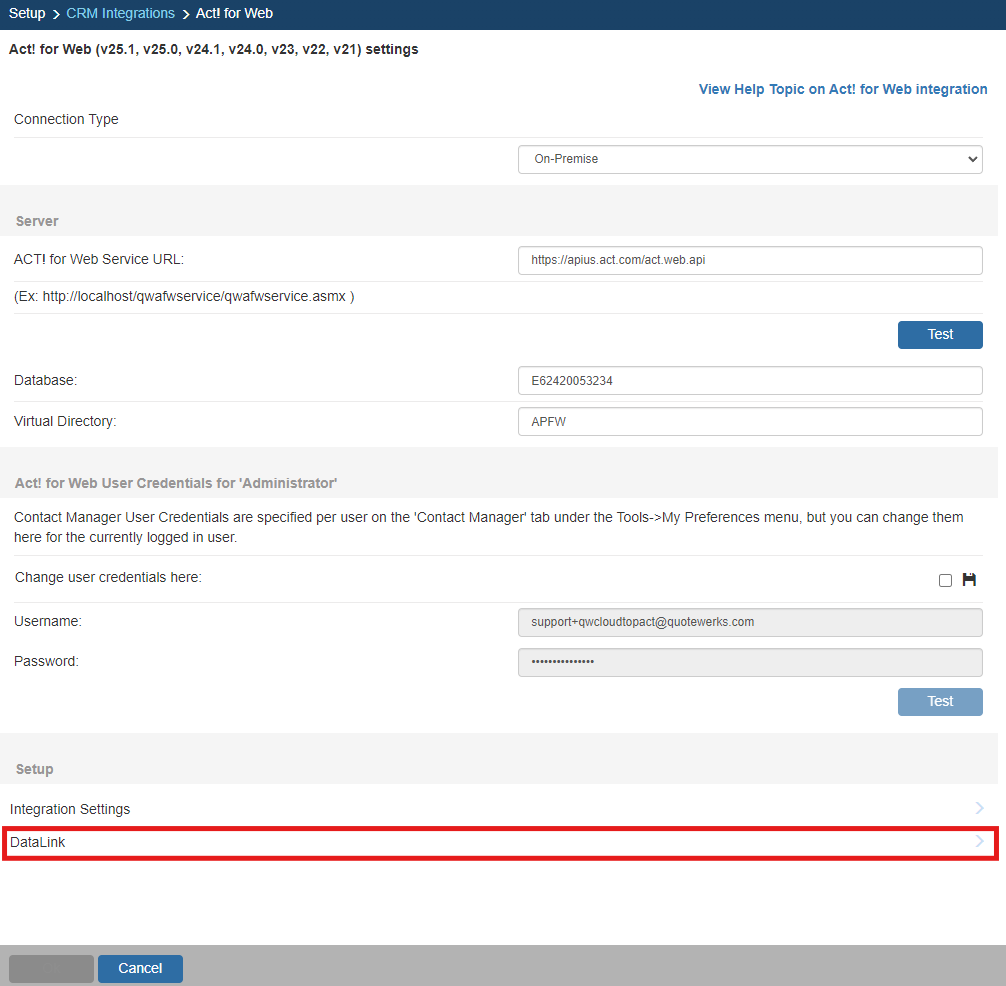
Task: Open View Help Topic on Act! integration link
Action: [x=842, y=89]
